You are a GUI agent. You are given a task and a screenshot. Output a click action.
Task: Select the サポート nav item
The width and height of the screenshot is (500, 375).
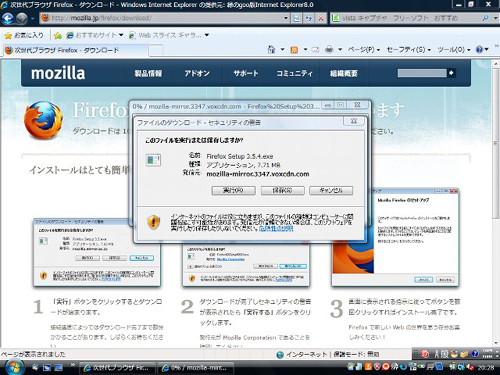(246, 73)
